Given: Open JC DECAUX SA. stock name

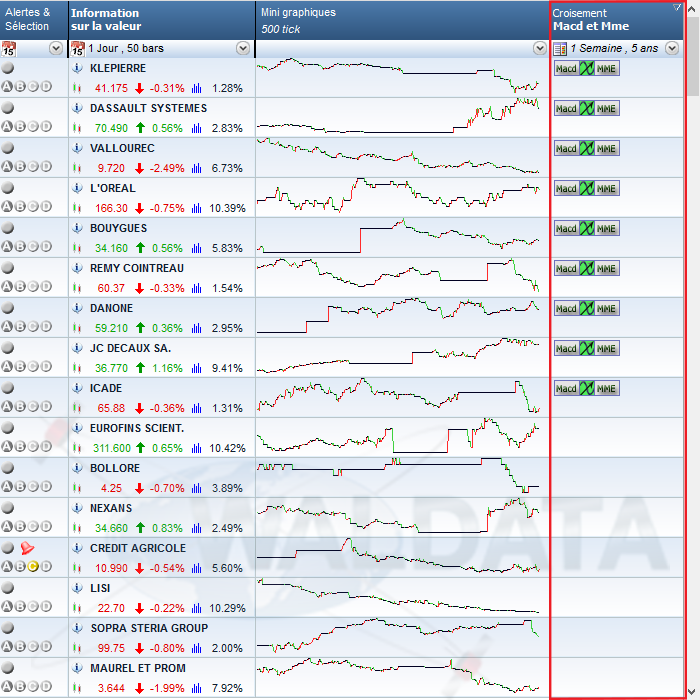Looking at the screenshot, I should [x=130, y=348].
